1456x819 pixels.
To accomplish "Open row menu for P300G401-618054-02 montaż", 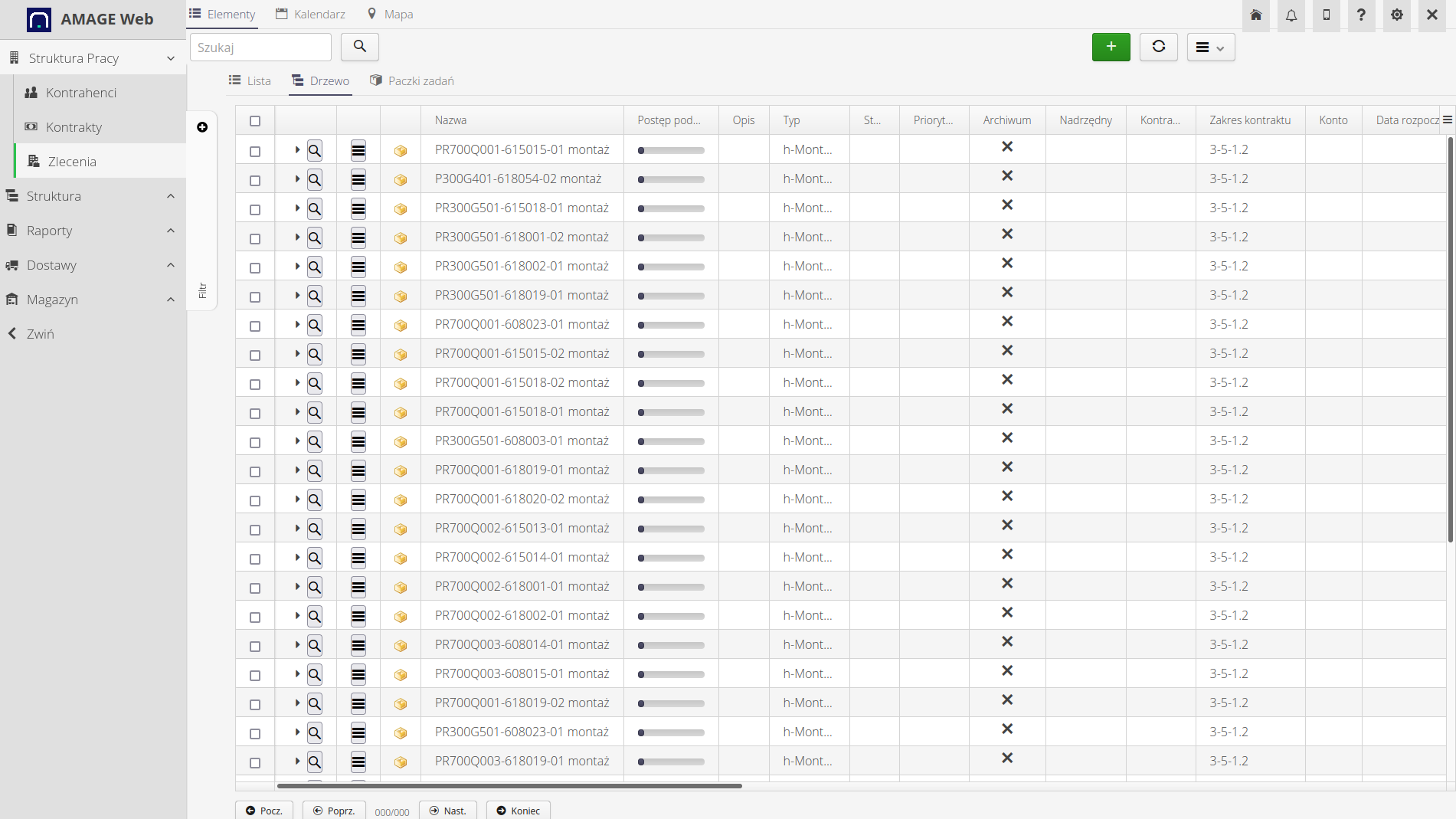I will click(x=358, y=179).
